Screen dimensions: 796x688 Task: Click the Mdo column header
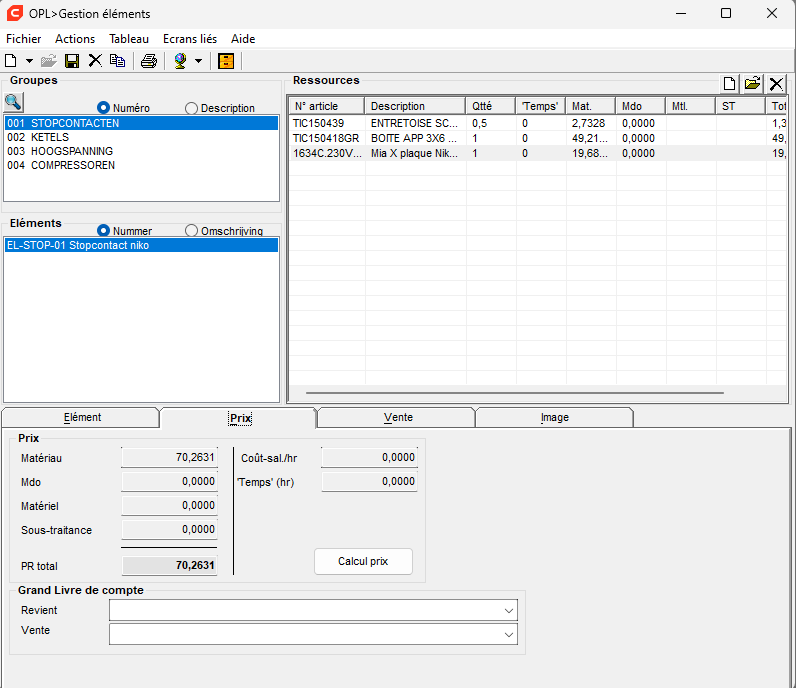coord(641,106)
